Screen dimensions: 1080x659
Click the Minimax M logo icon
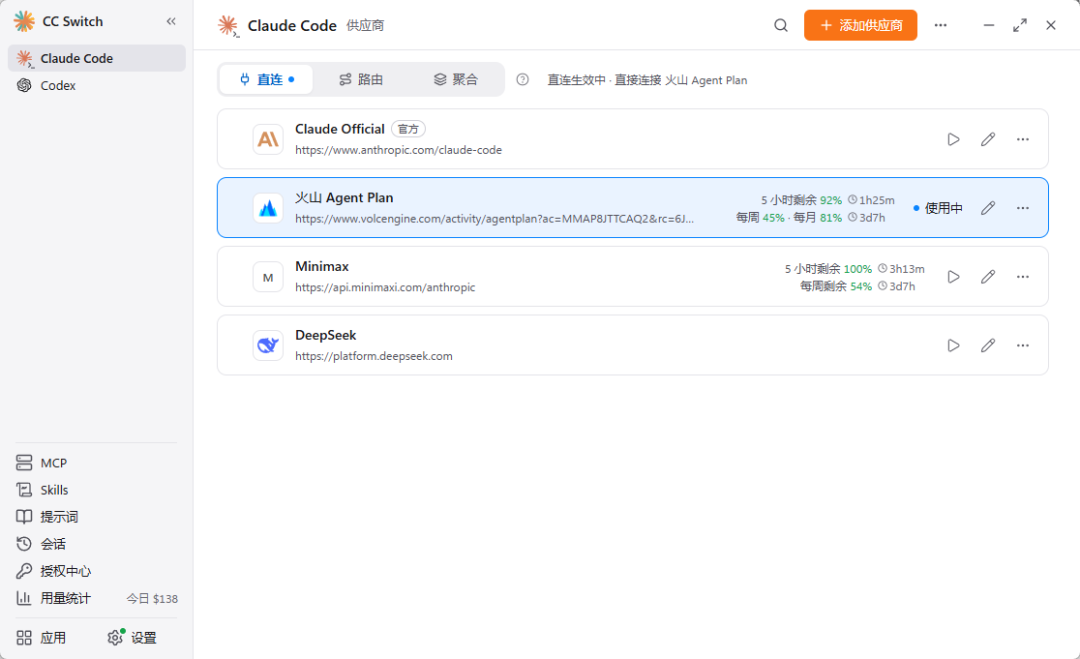click(268, 277)
